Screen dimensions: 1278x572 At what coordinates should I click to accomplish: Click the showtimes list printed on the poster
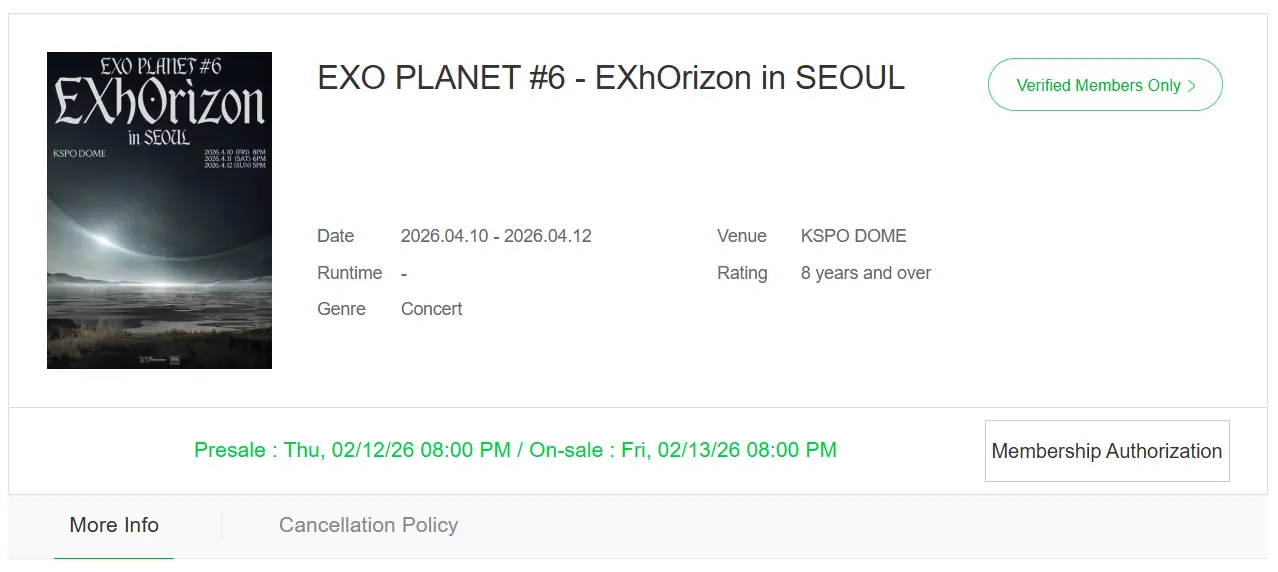pyautogui.click(x=234, y=158)
